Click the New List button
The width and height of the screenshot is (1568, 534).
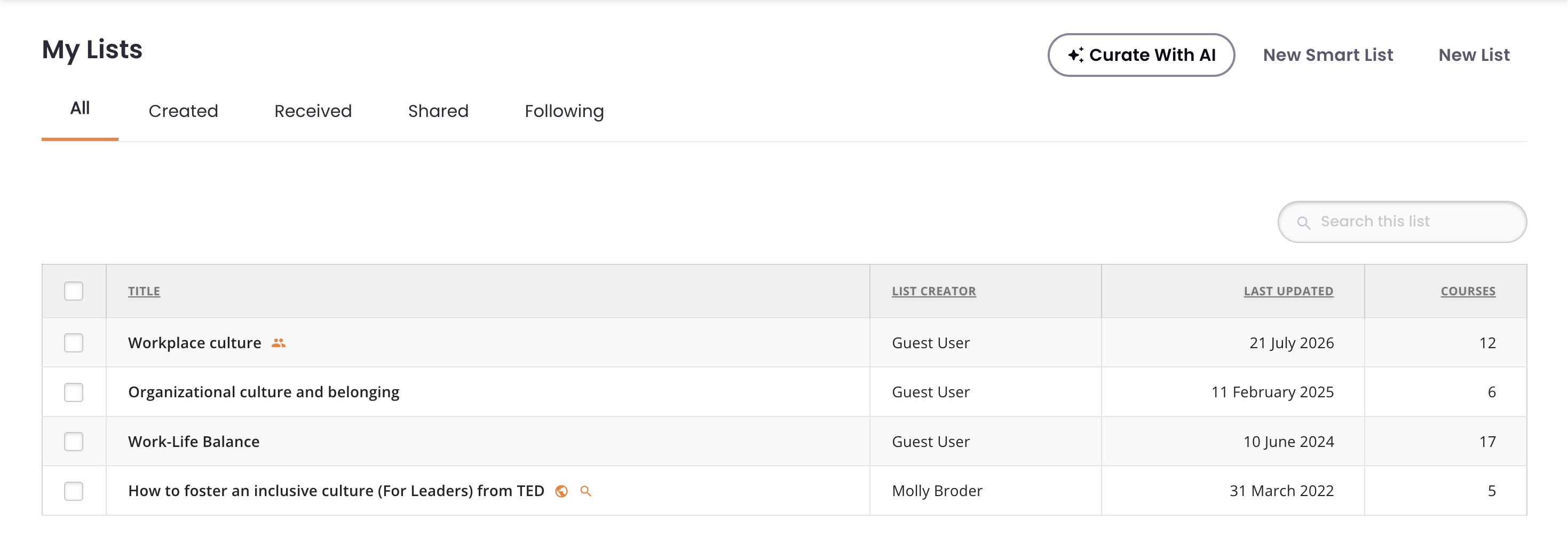point(1474,55)
